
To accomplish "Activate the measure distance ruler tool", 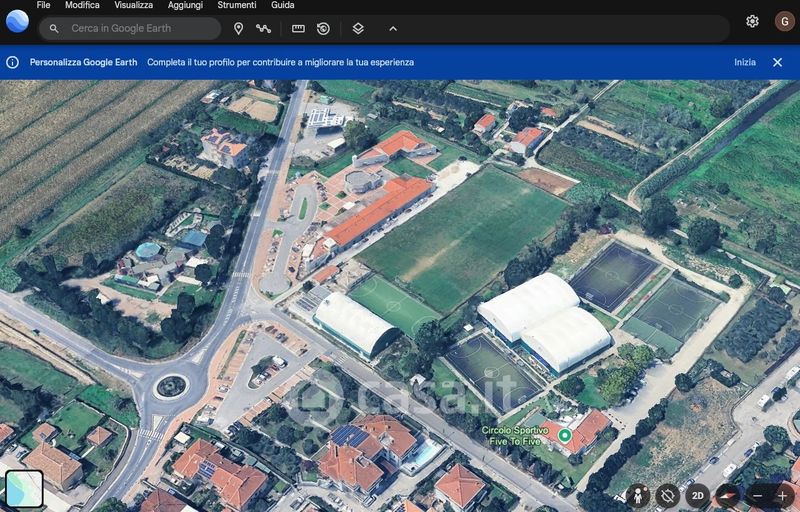I will [x=298, y=29].
